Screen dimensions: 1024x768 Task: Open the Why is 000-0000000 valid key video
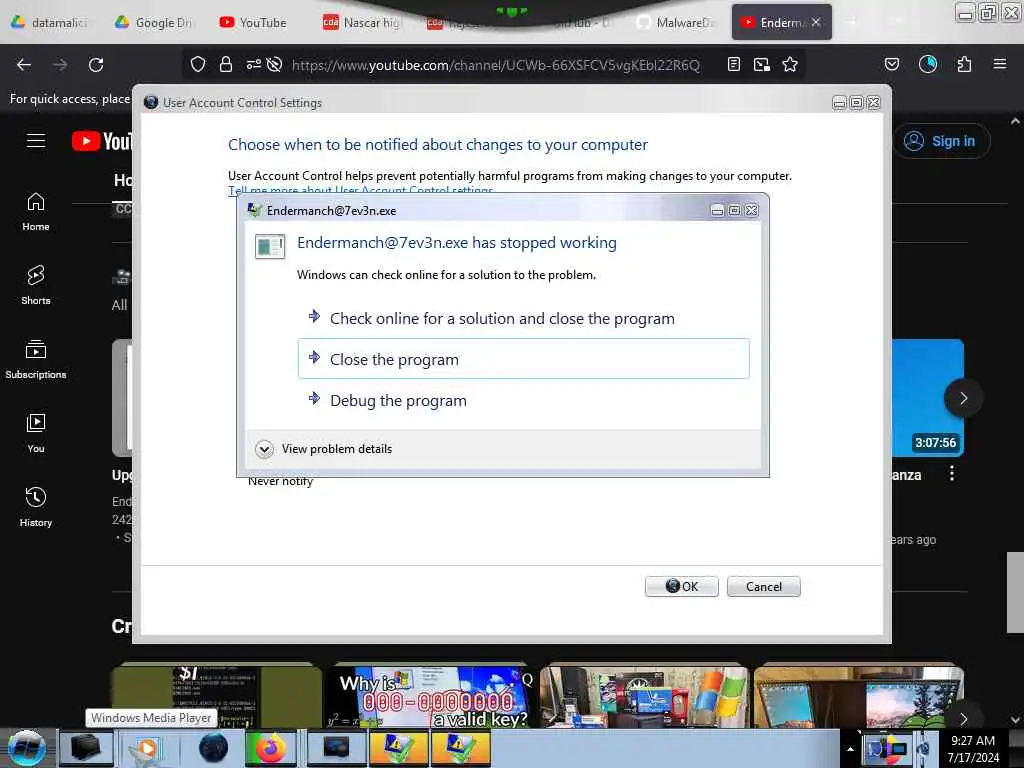(x=431, y=696)
